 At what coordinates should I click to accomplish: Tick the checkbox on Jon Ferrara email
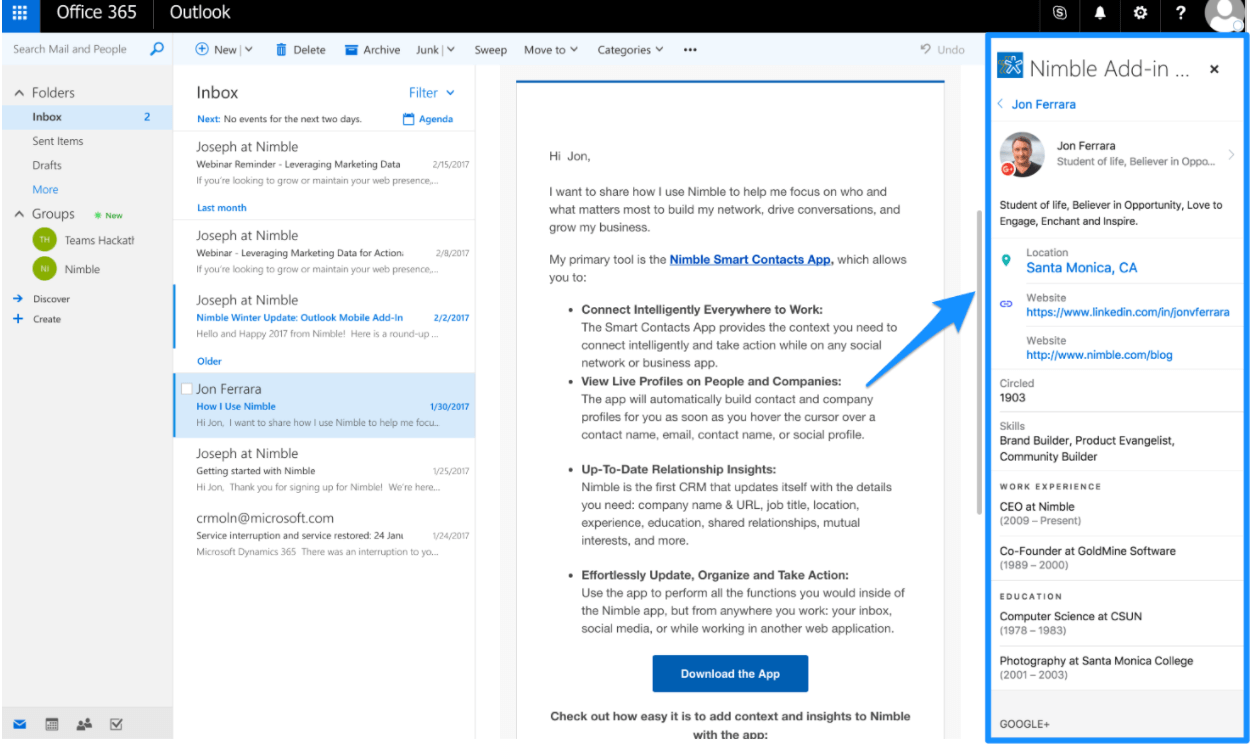click(186, 389)
